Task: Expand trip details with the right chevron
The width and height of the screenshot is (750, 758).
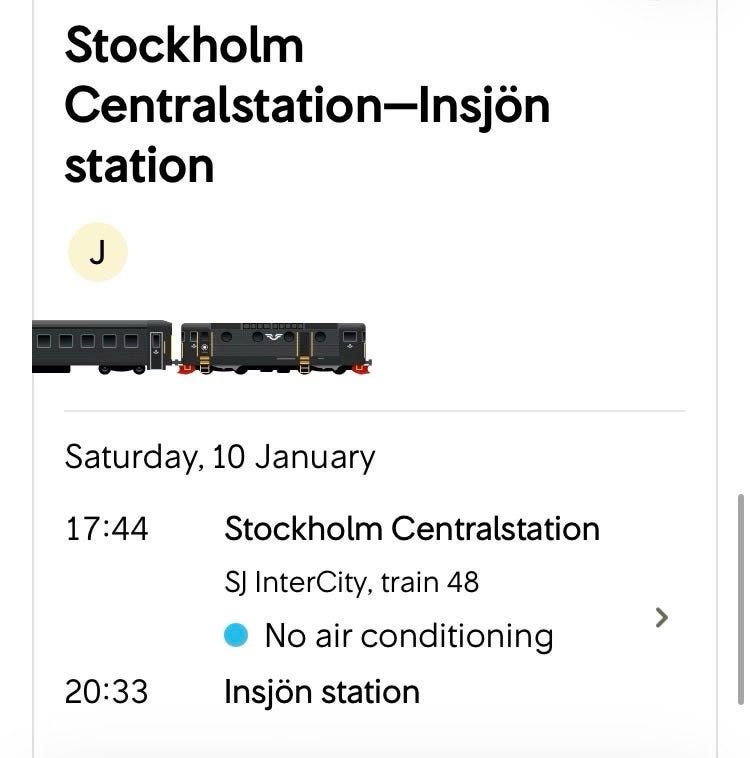Action: pos(661,617)
